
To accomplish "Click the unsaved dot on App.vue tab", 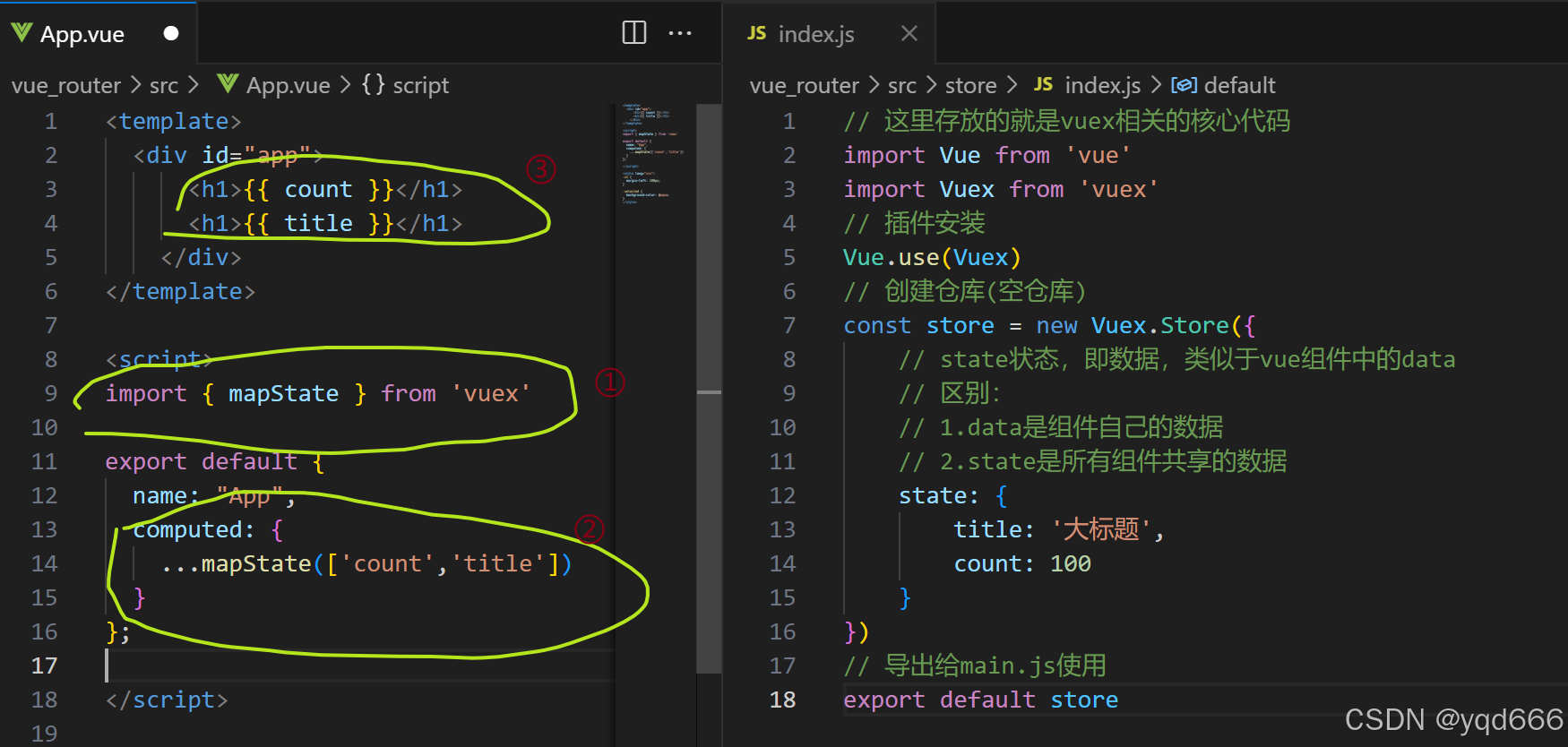I will click(171, 34).
